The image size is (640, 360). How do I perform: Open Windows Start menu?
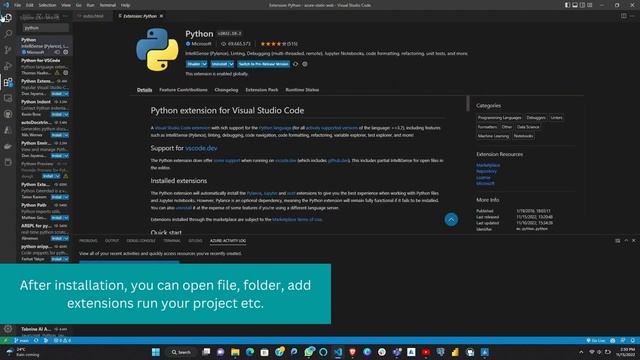coord(156,352)
